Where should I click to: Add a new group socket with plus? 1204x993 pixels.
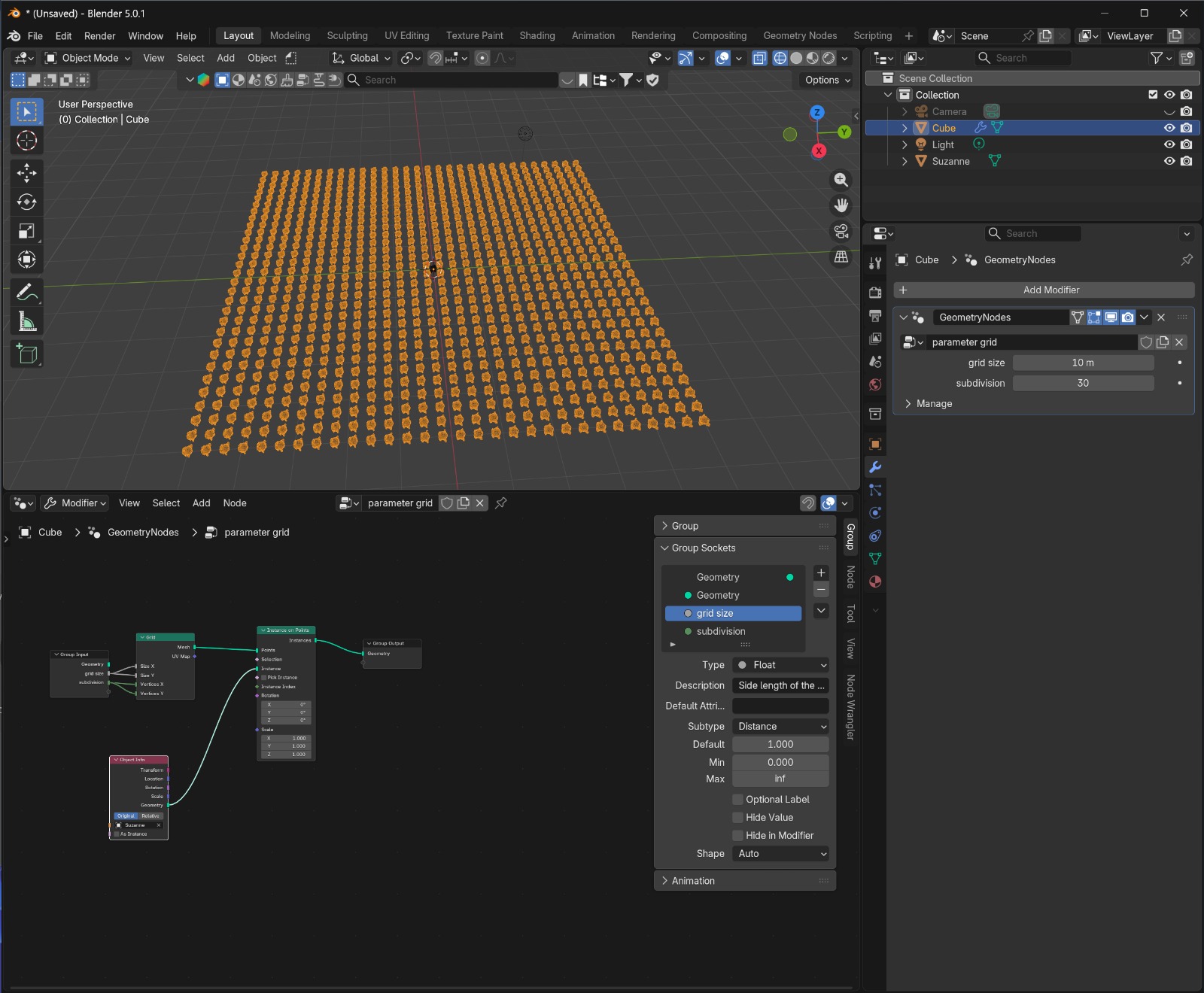click(x=821, y=572)
